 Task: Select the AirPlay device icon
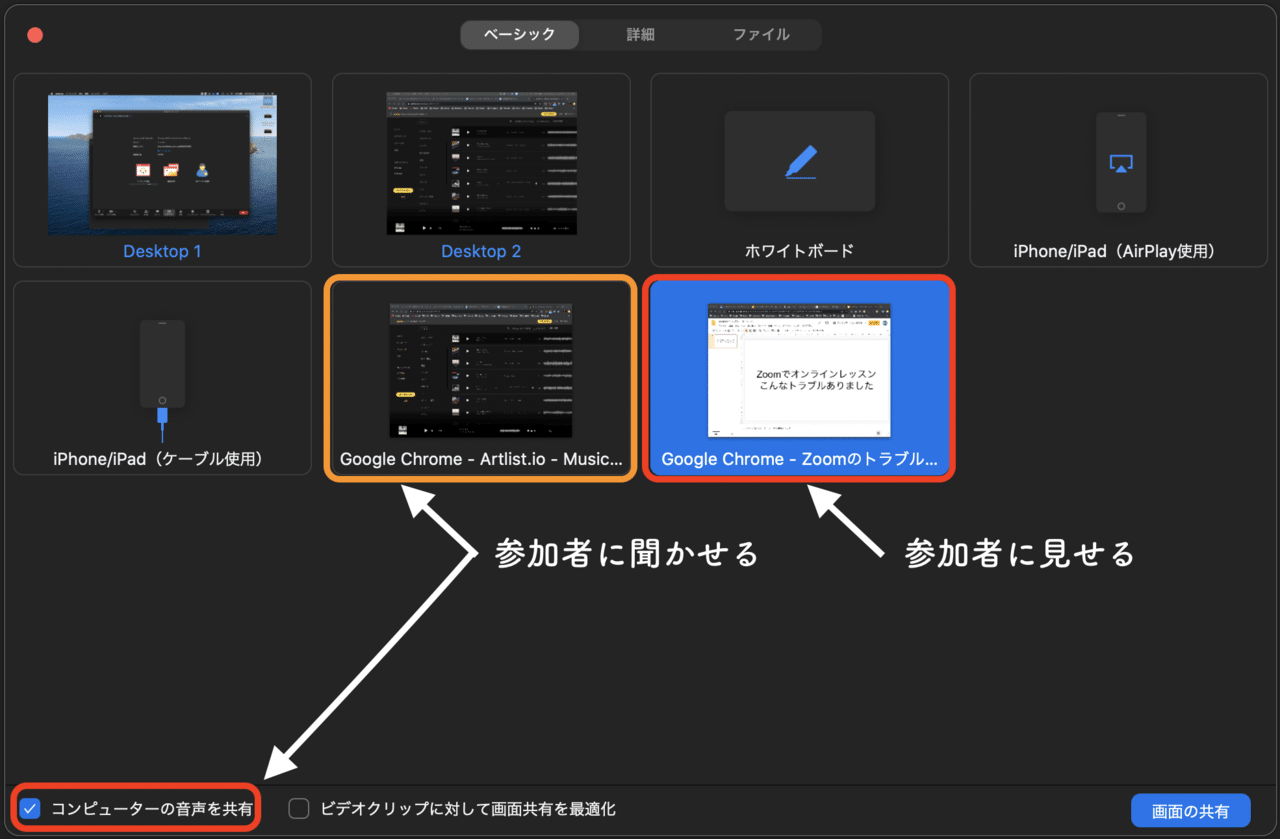tap(1120, 163)
